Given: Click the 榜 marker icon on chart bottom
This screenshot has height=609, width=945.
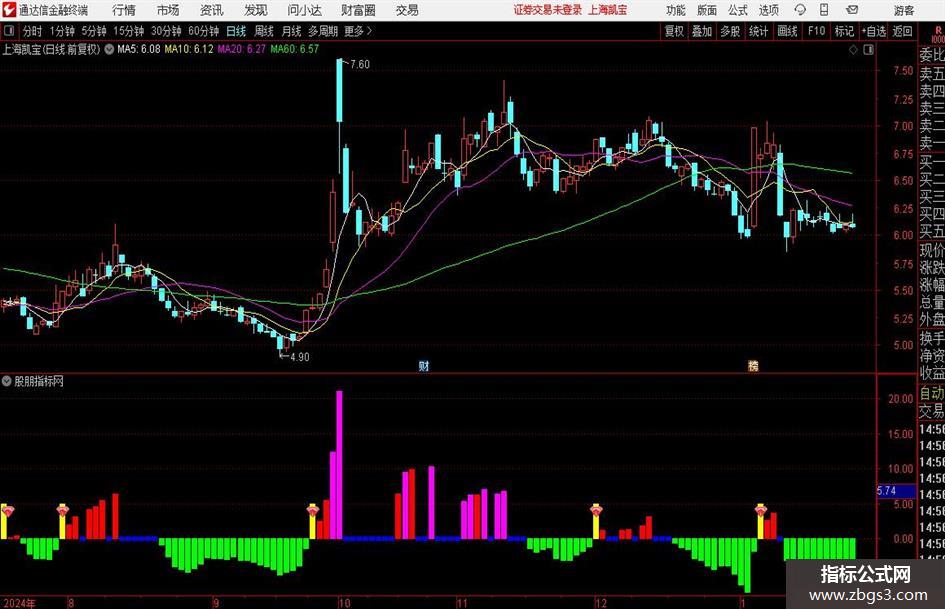Looking at the screenshot, I should pyautogui.click(x=753, y=365).
